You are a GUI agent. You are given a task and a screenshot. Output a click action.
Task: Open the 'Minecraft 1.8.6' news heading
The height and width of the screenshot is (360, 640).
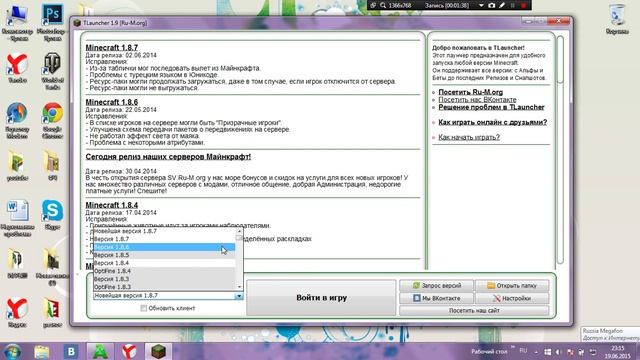click(x=111, y=102)
